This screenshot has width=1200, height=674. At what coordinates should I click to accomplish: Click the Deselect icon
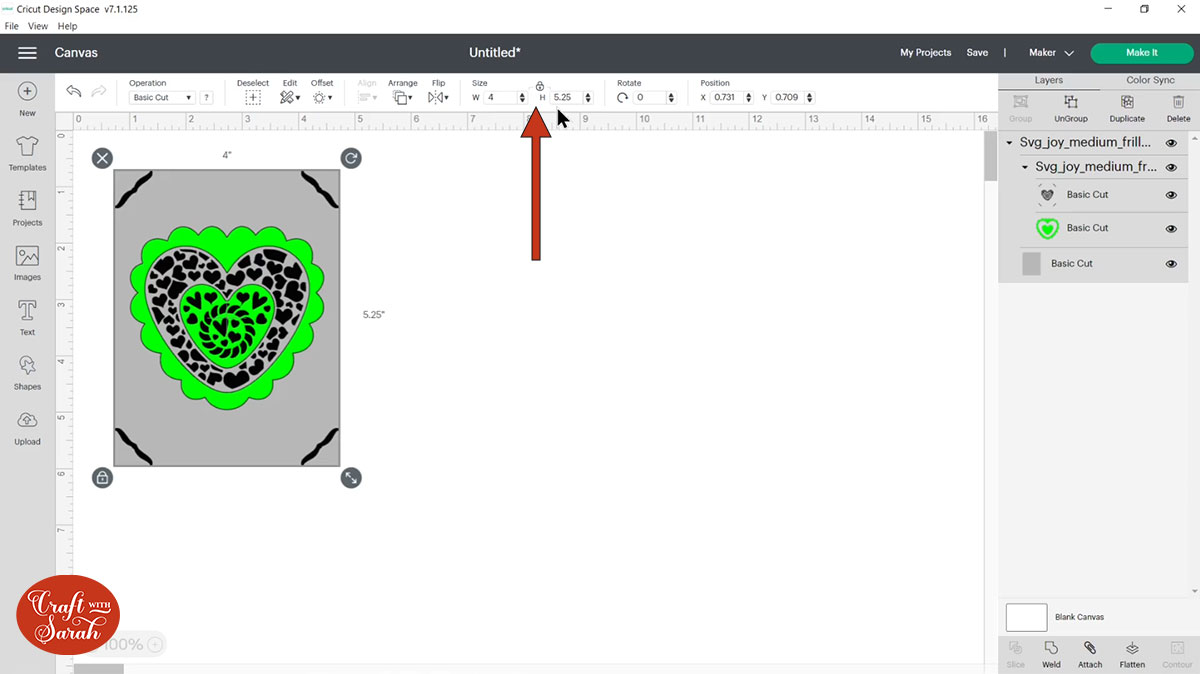(253, 97)
